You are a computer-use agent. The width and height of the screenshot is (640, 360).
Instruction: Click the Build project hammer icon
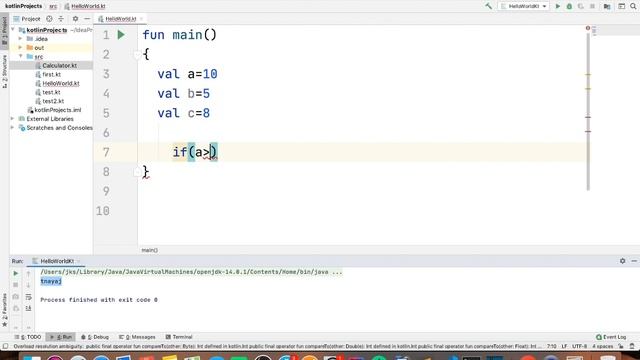click(x=488, y=6)
